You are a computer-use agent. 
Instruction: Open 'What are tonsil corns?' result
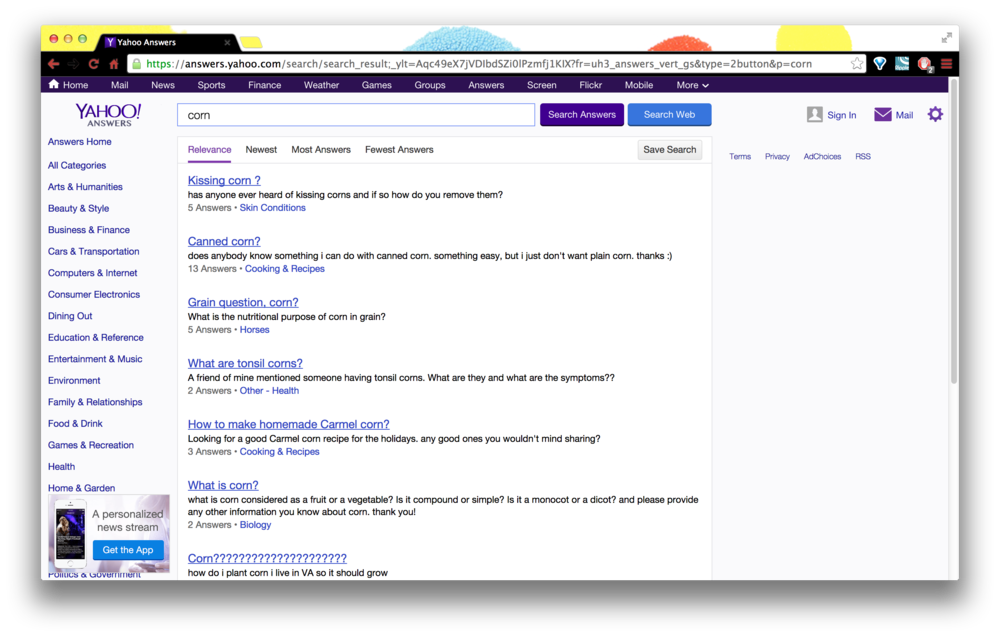[245, 363]
